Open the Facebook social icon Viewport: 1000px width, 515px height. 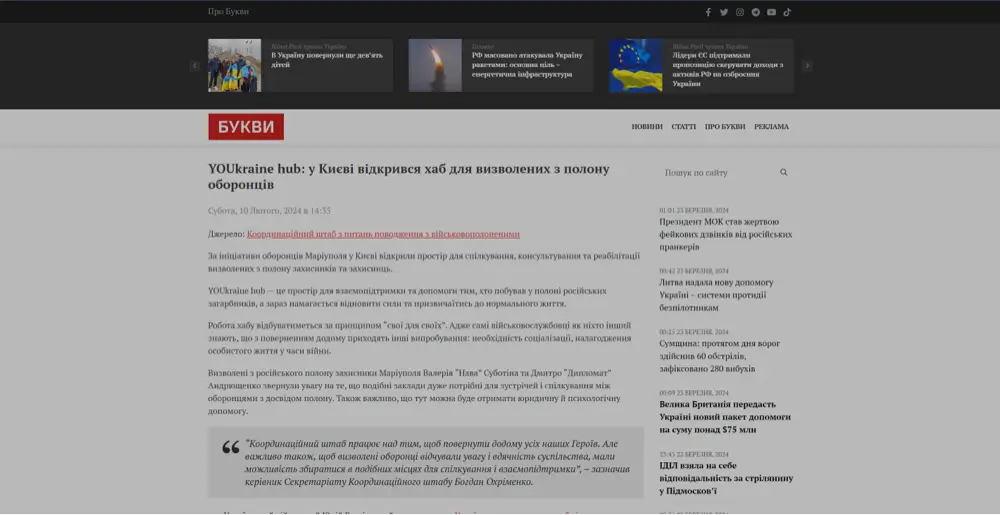(x=708, y=12)
